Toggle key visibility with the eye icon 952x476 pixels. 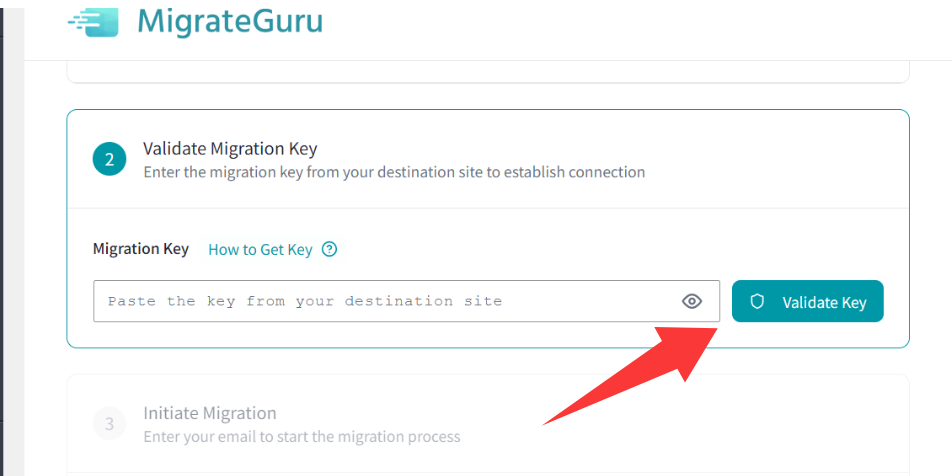pyautogui.click(x=692, y=301)
